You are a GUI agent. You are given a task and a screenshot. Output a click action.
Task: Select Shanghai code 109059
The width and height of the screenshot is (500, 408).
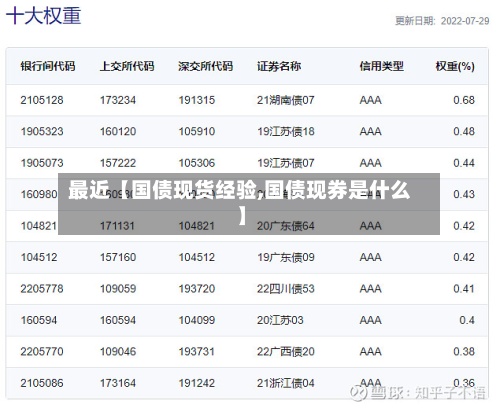[x=118, y=289]
